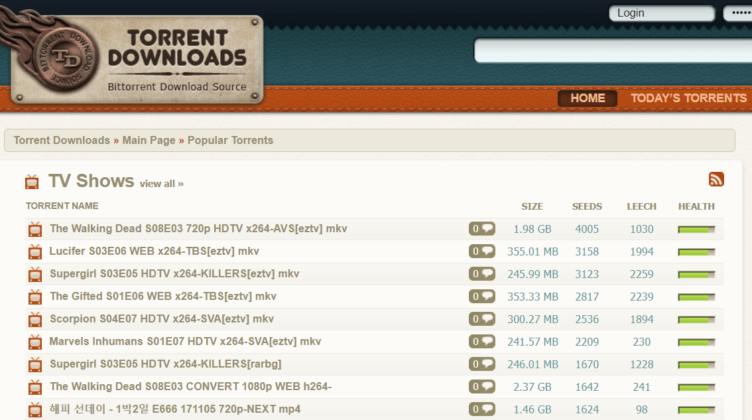The height and width of the screenshot is (420, 752).
Task: Open the view all » link for TV Shows
Action: click(x=162, y=184)
